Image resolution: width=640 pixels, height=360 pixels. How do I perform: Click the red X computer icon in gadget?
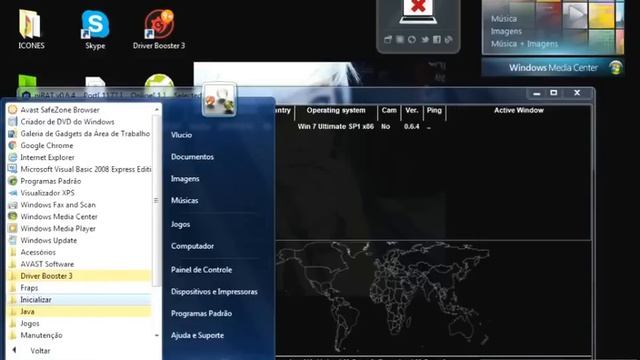tap(418, 11)
